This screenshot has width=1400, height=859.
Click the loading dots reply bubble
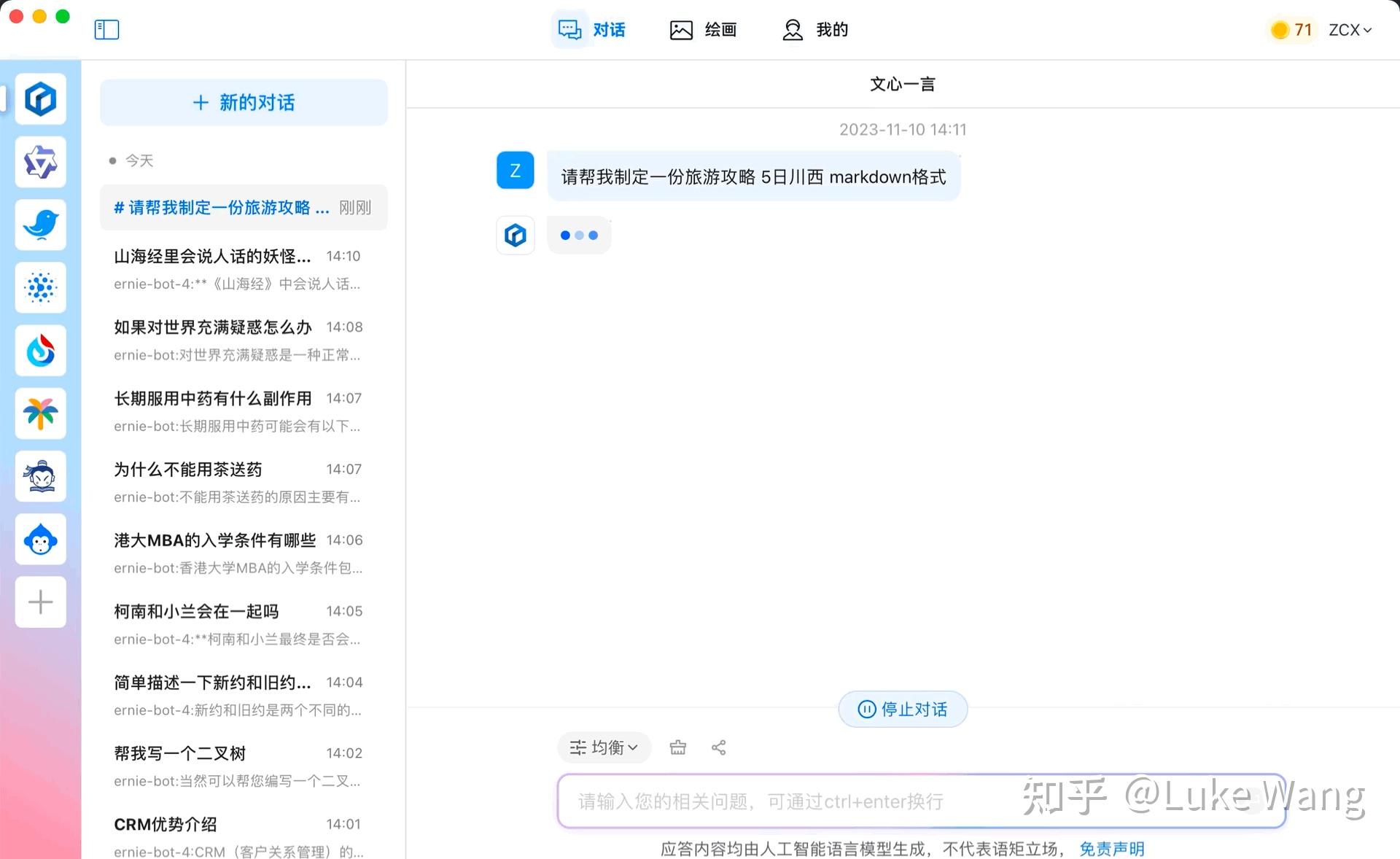579,235
